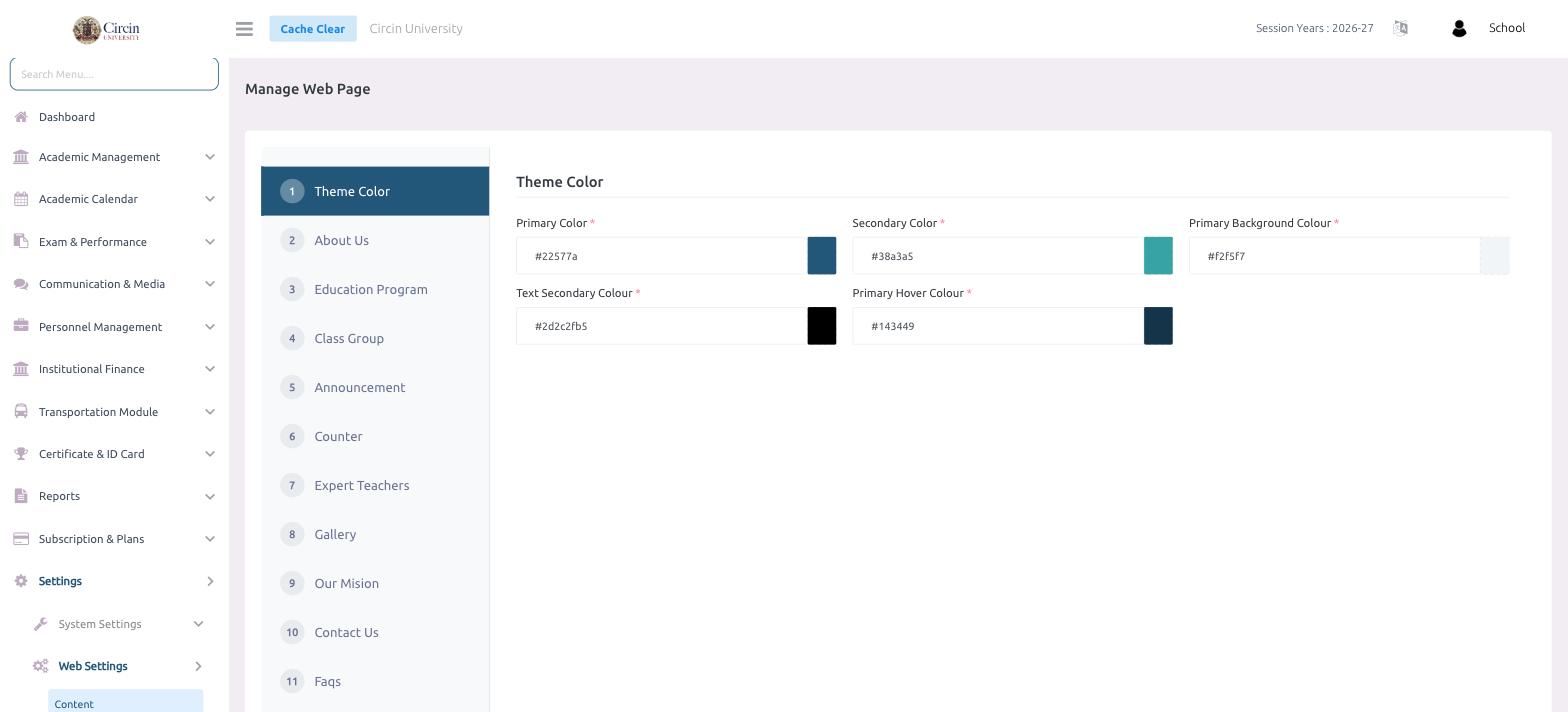Viewport: 1568px width, 712px height.
Task: Open Text Secondary Colour black swatch
Action: pyautogui.click(x=822, y=326)
